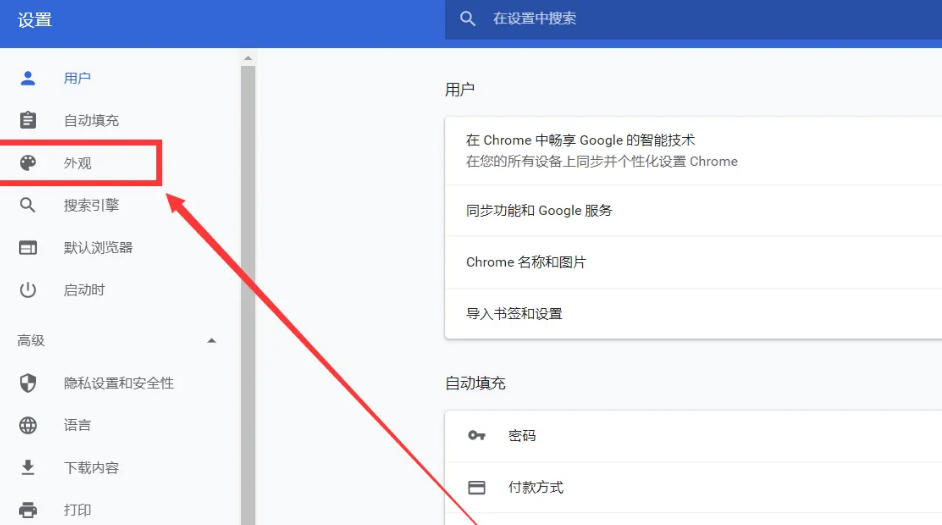Click the browser window icon beside 默认浏览器
The image size is (942, 525).
click(28, 247)
